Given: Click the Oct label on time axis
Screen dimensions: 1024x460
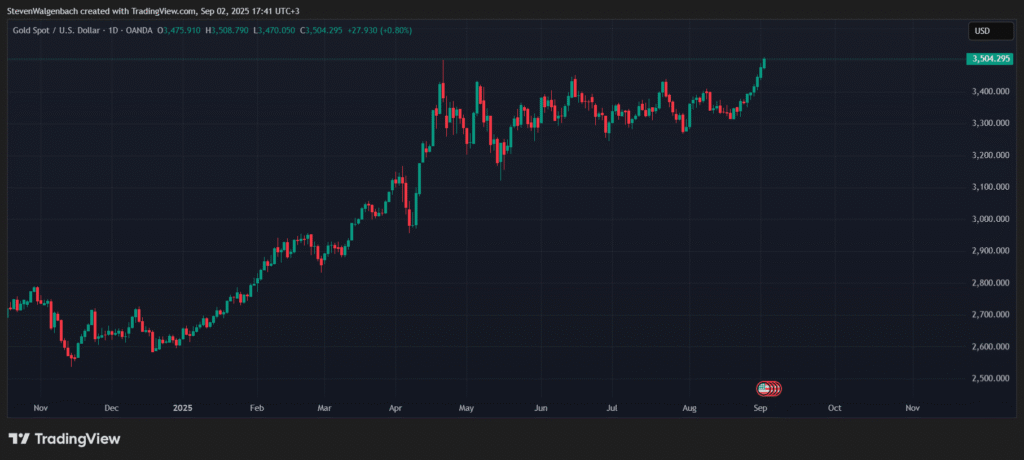Looking at the screenshot, I should point(834,408).
